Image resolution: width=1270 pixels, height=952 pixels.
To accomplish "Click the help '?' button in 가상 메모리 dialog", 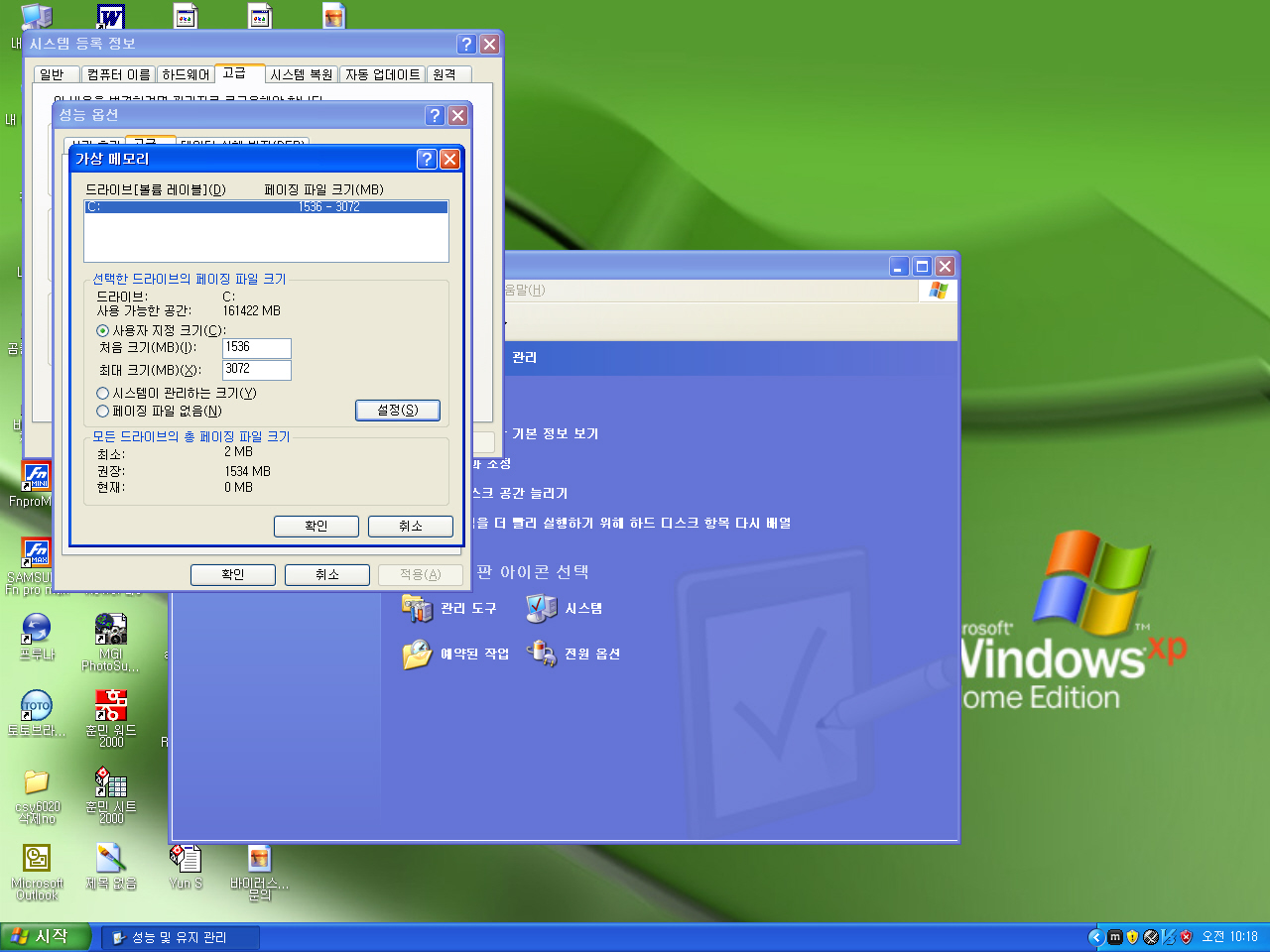I will click(427, 160).
